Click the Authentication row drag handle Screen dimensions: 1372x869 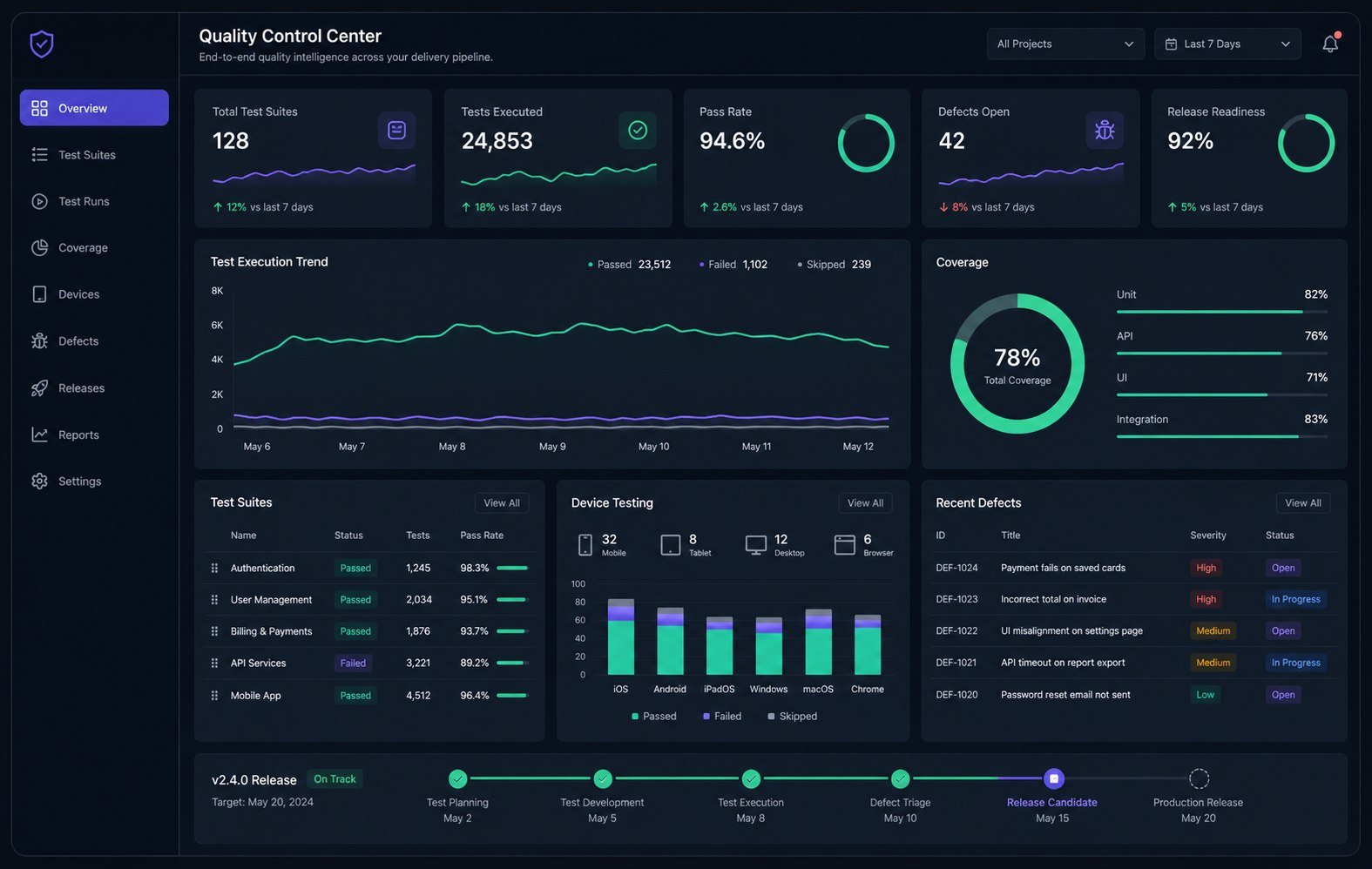tap(214, 568)
